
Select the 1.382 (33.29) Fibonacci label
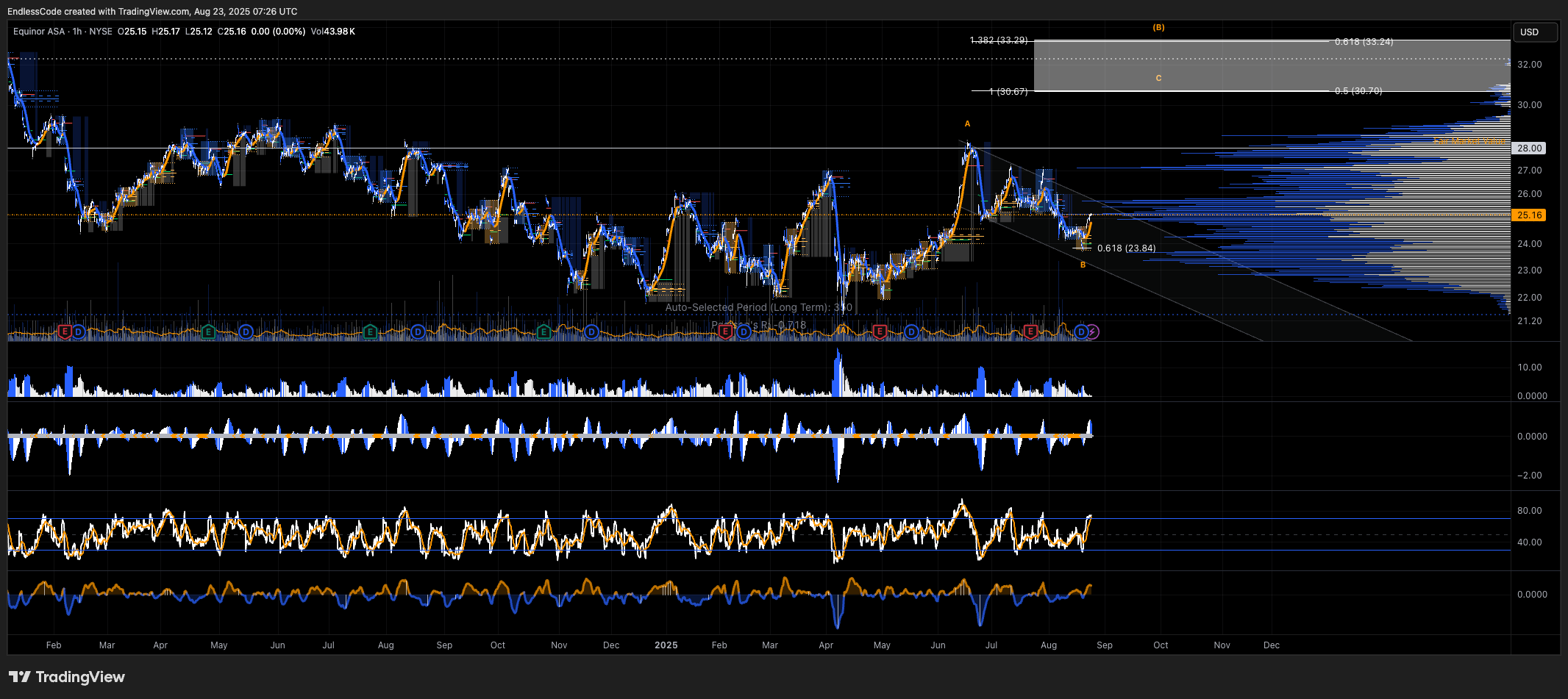click(x=999, y=40)
